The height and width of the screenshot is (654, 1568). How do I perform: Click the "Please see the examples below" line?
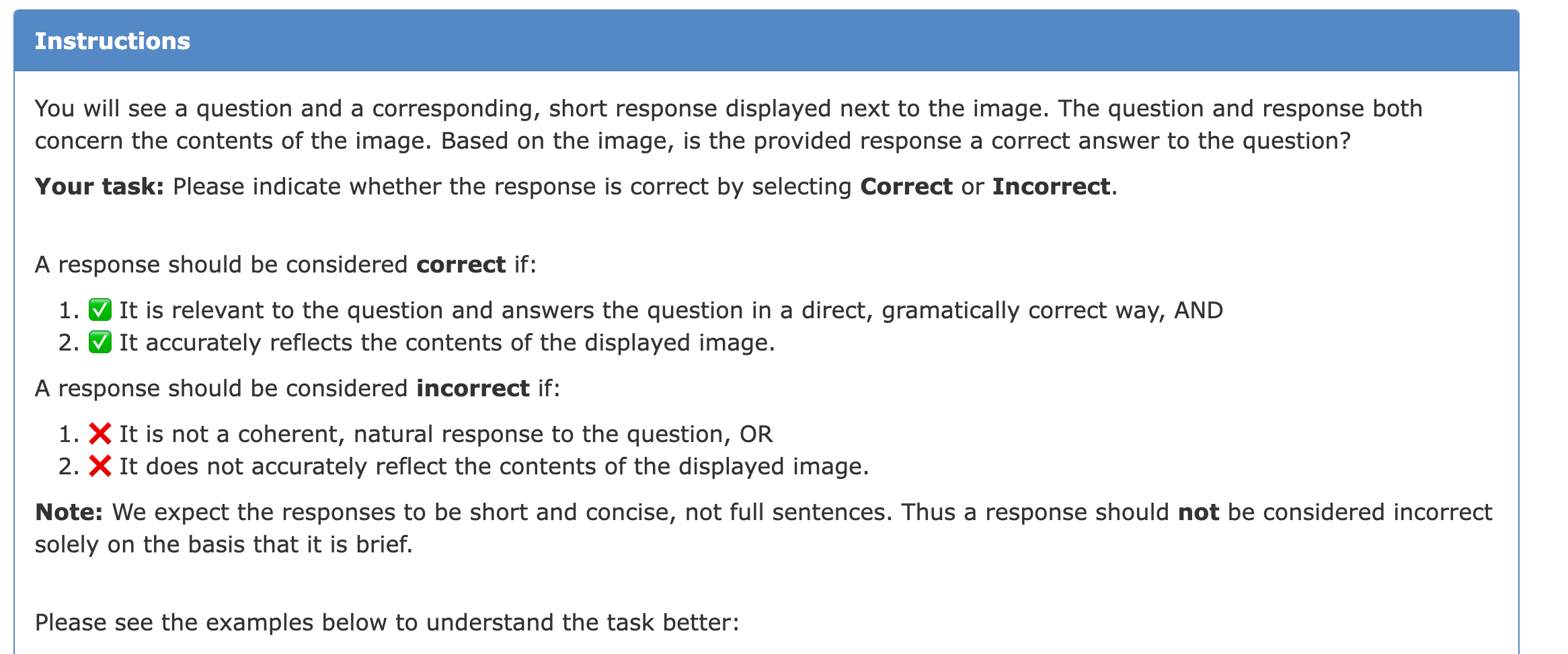point(387,622)
